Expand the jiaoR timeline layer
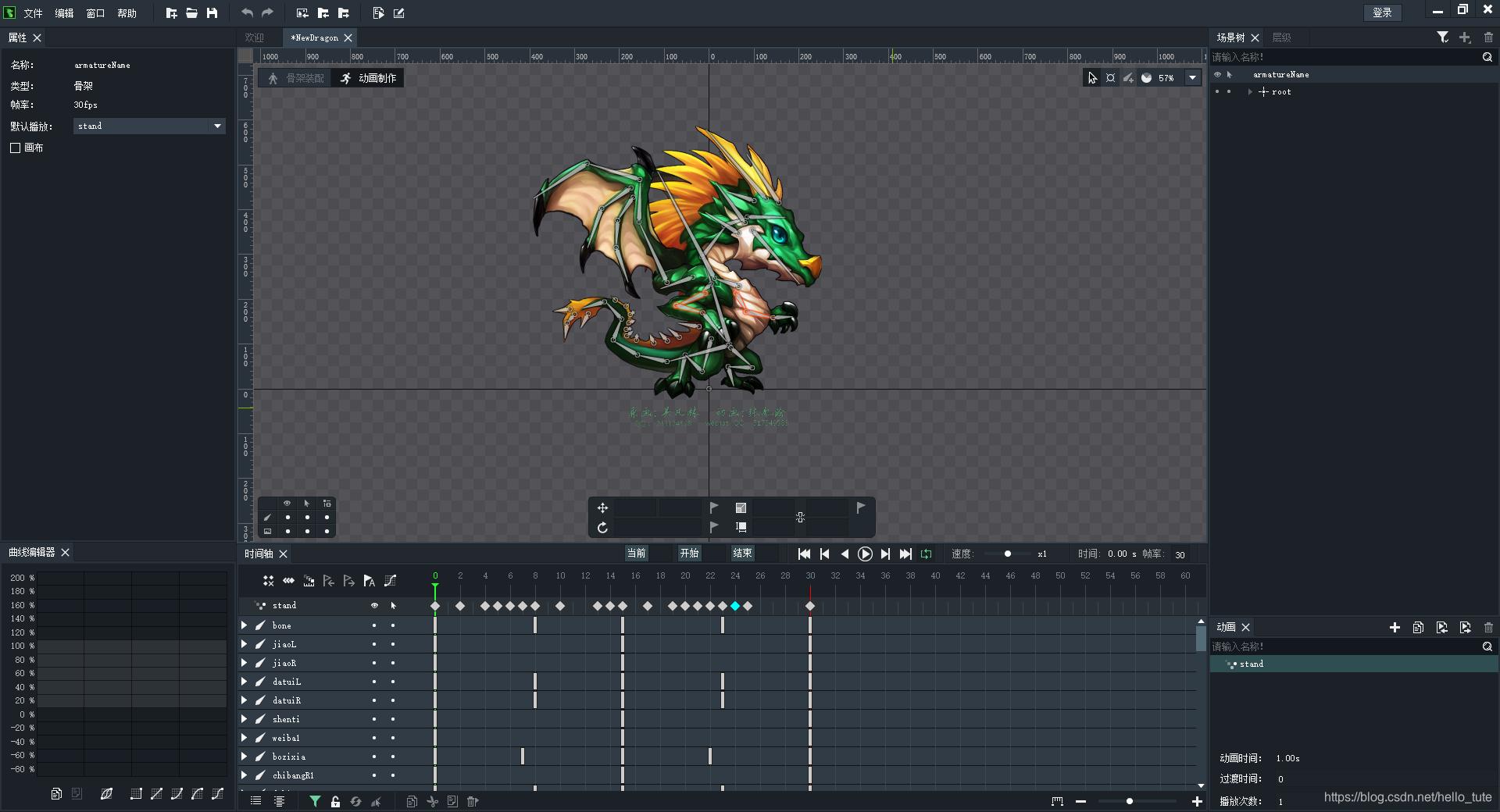Viewport: 1500px width, 812px height. [244, 663]
